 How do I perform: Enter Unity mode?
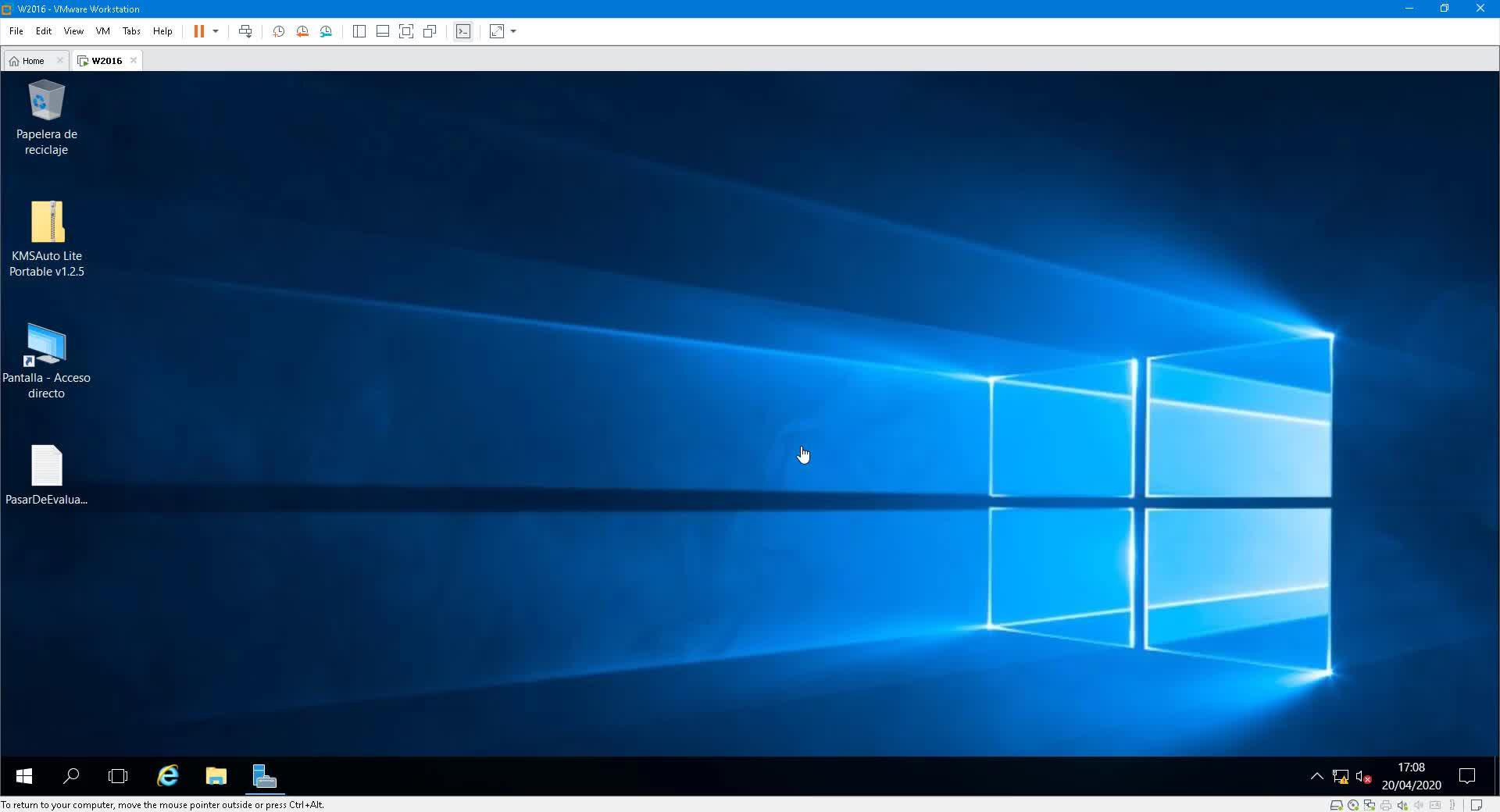(x=430, y=31)
